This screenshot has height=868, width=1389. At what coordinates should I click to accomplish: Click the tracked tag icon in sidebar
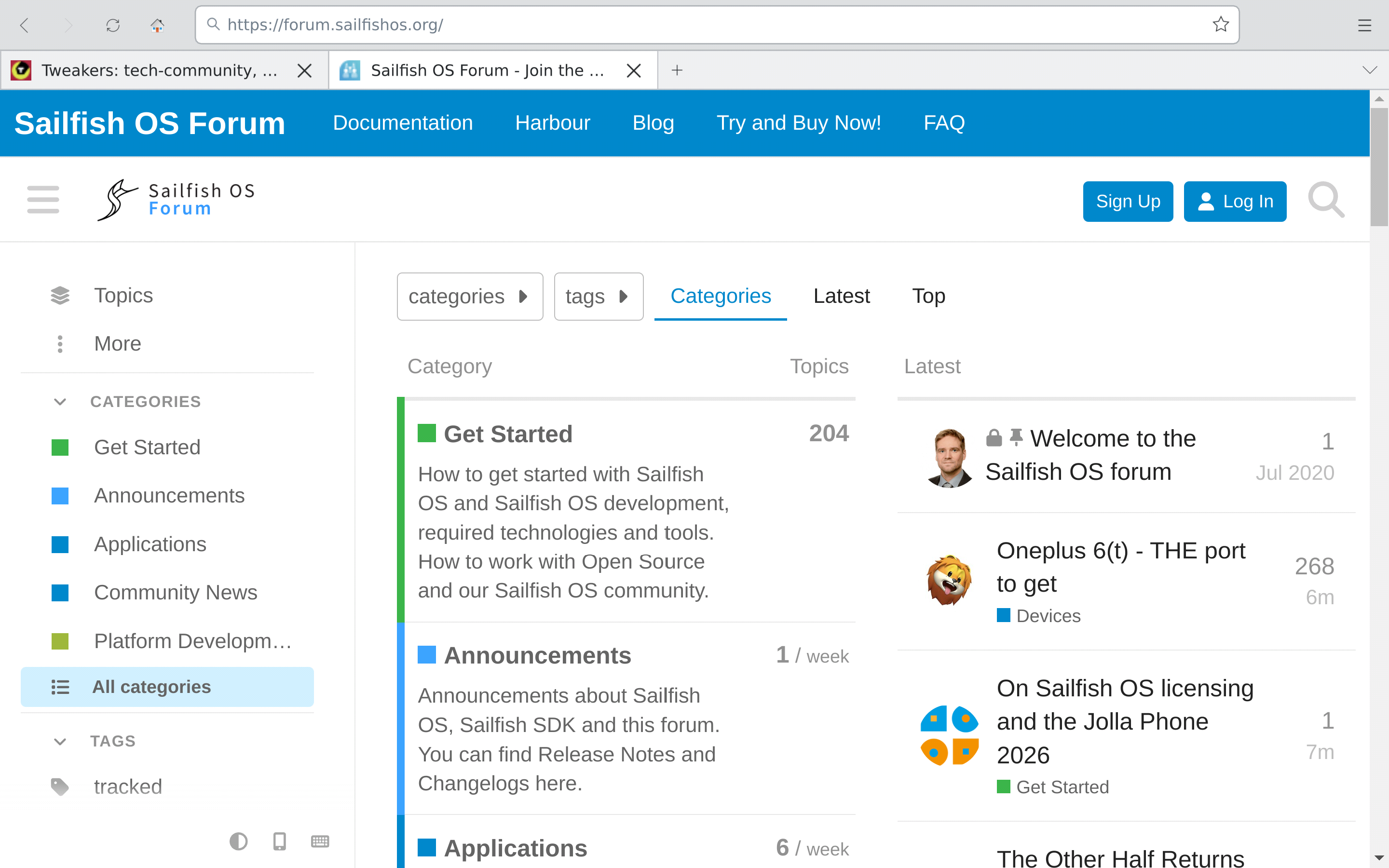[60, 787]
